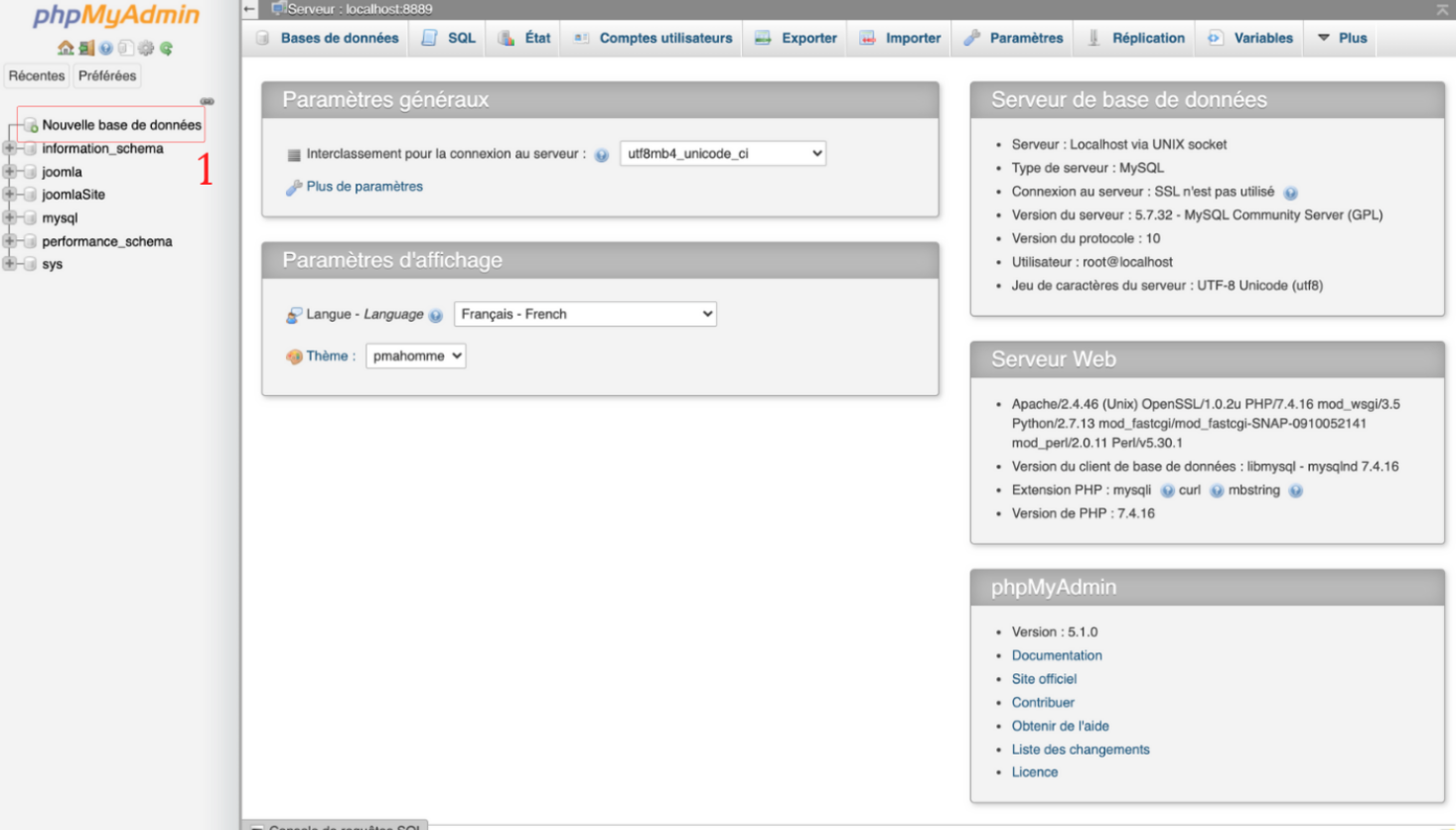Open the Comptes utilisateurs tab
1456x830 pixels.
[653, 38]
